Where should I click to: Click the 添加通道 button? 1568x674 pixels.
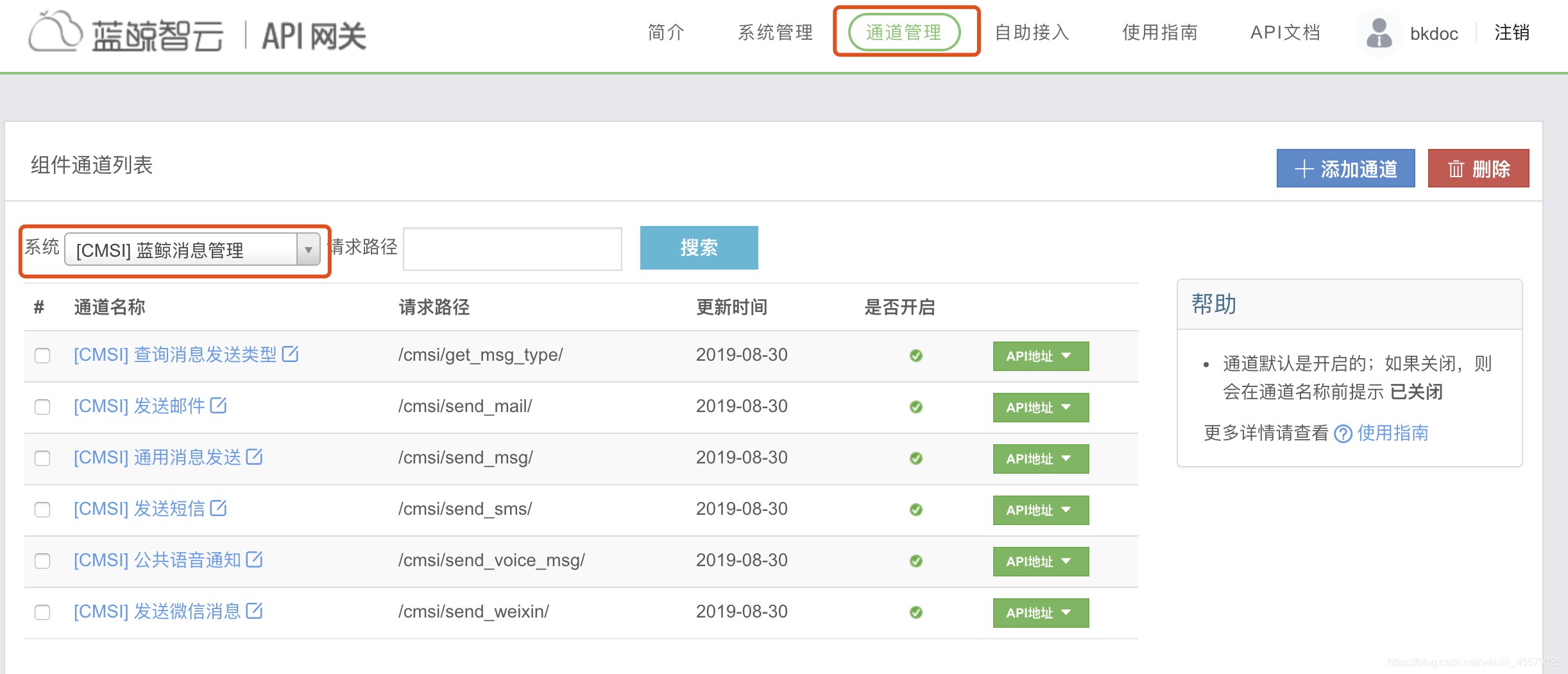1345,168
